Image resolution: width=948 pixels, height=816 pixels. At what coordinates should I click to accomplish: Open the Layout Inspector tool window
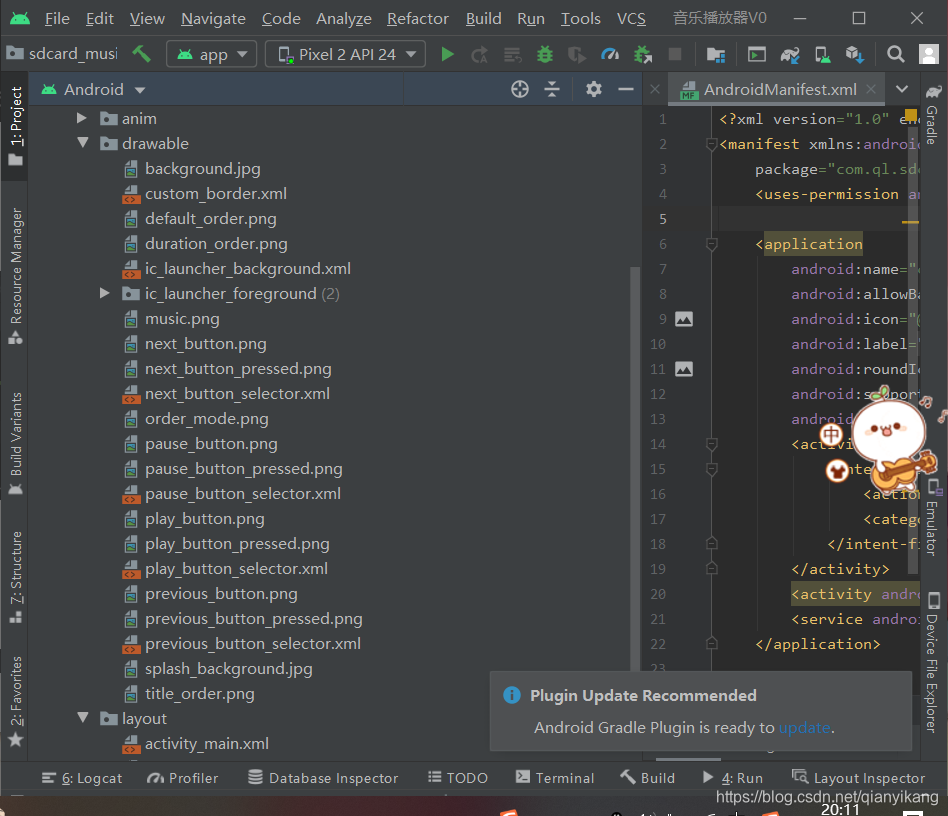(858, 778)
